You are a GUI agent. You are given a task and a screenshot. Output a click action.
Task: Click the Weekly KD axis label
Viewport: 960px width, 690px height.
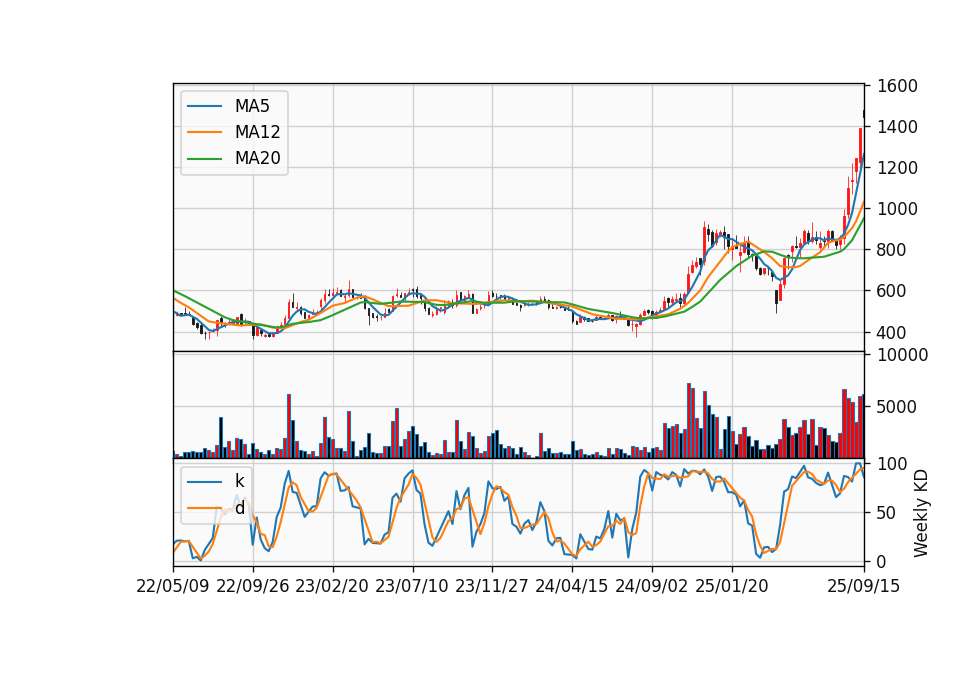click(x=920, y=514)
